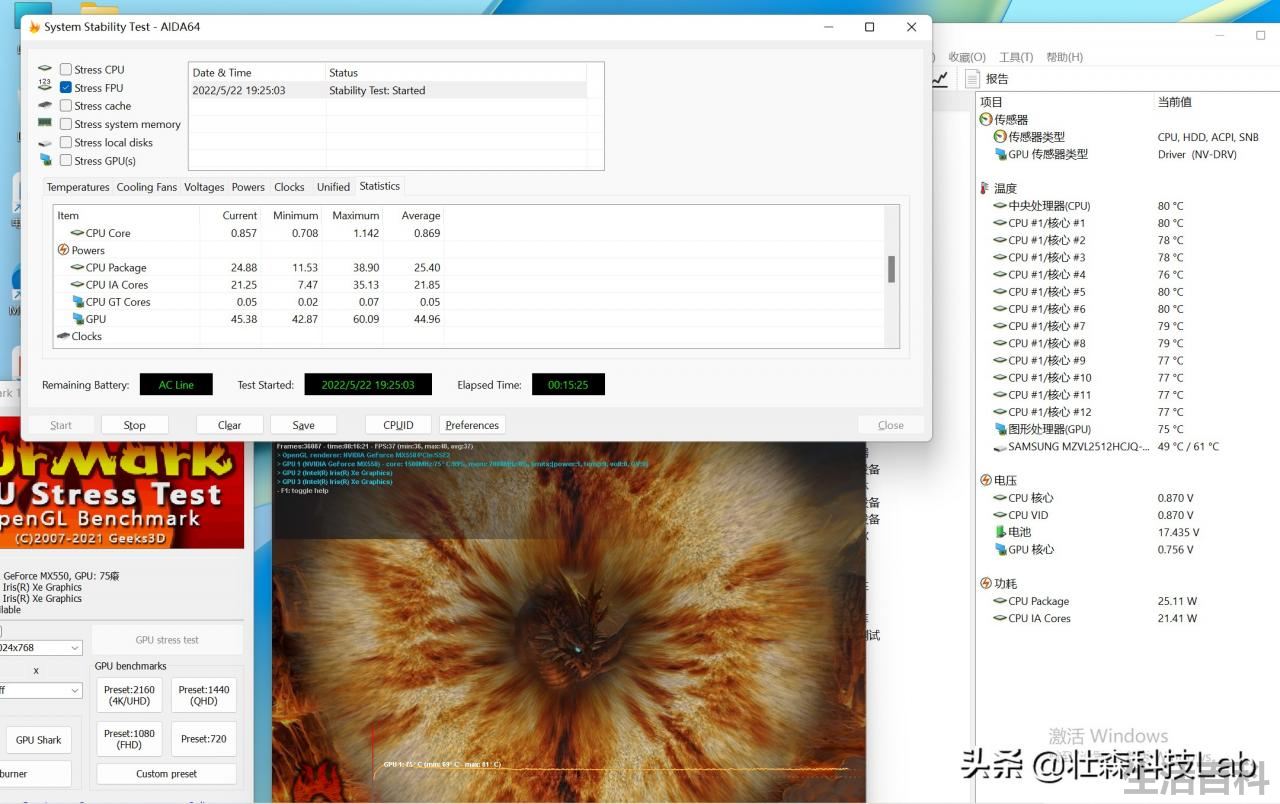Open the Preferences button
This screenshot has width=1280, height=804.
pos(472,425)
